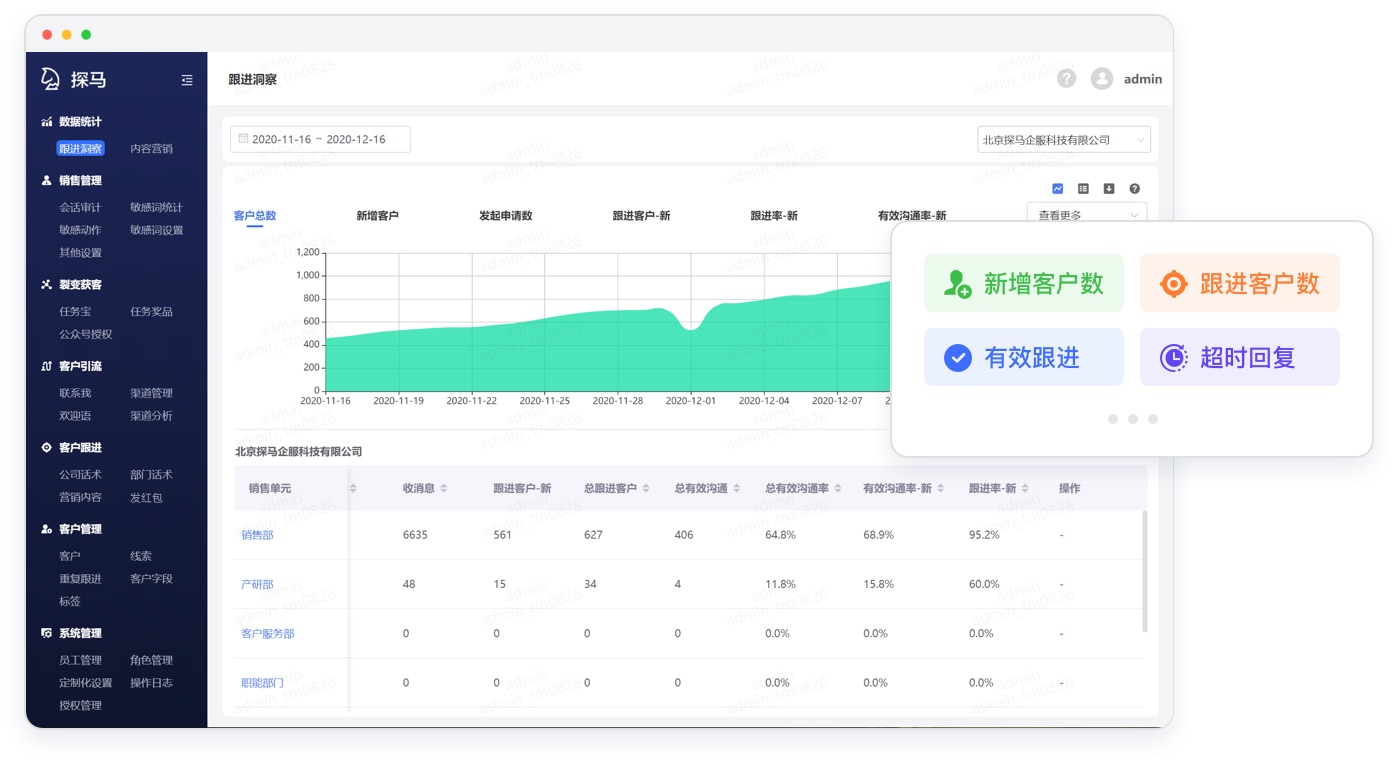Sort the 收消息 column
Image resolution: width=1398 pixels, height=764 pixels.
(444, 488)
